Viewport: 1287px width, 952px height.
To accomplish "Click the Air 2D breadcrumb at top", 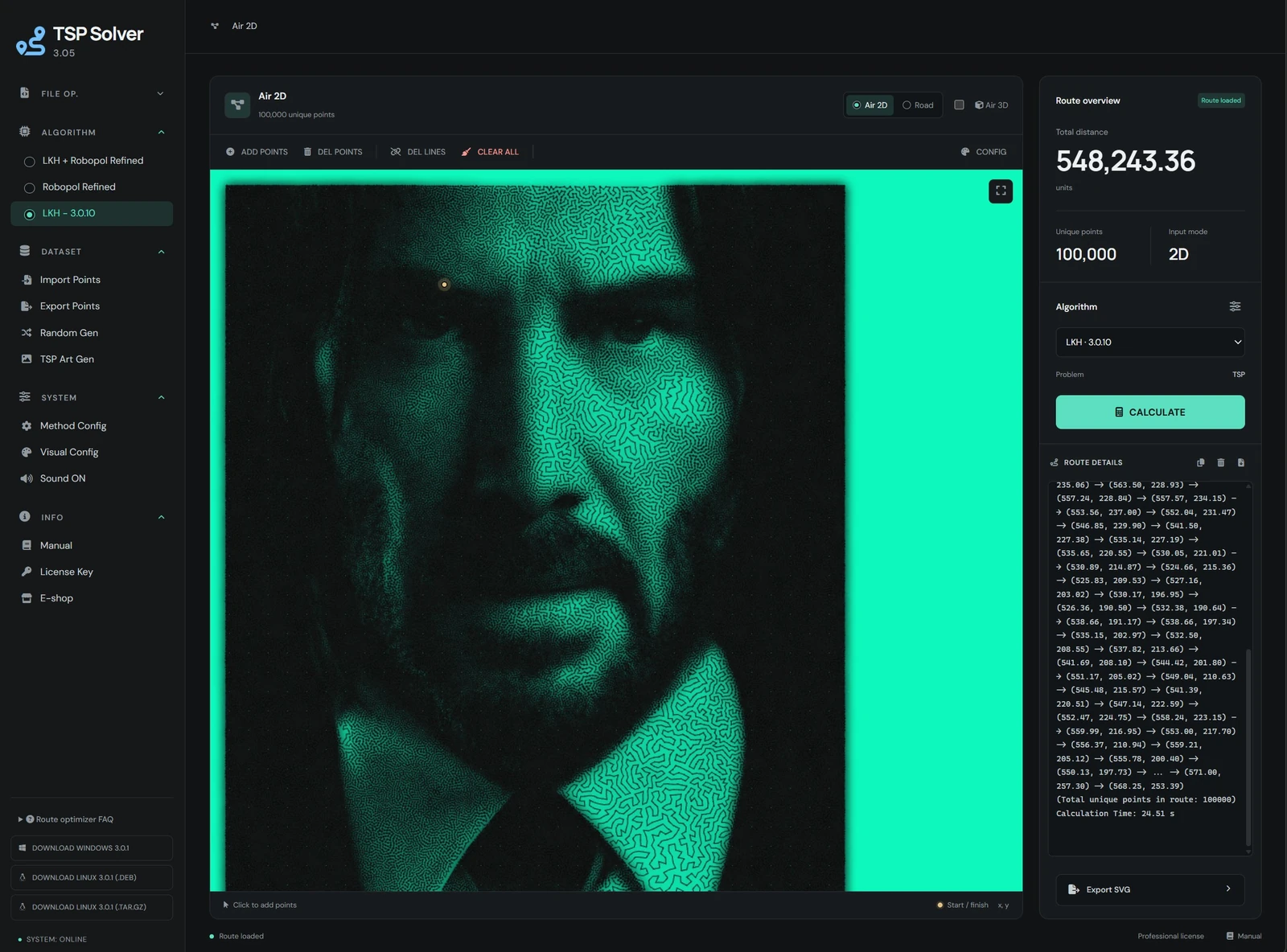I will point(245,26).
